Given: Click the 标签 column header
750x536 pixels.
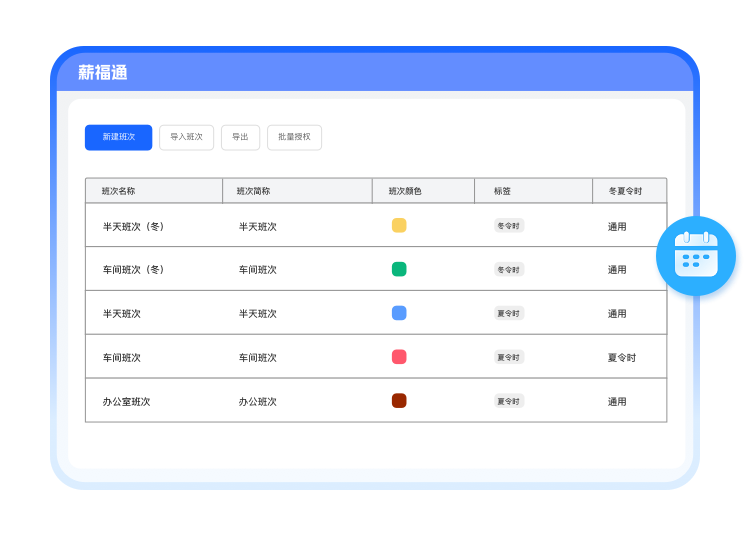Looking at the screenshot, I should coord(502,191).
